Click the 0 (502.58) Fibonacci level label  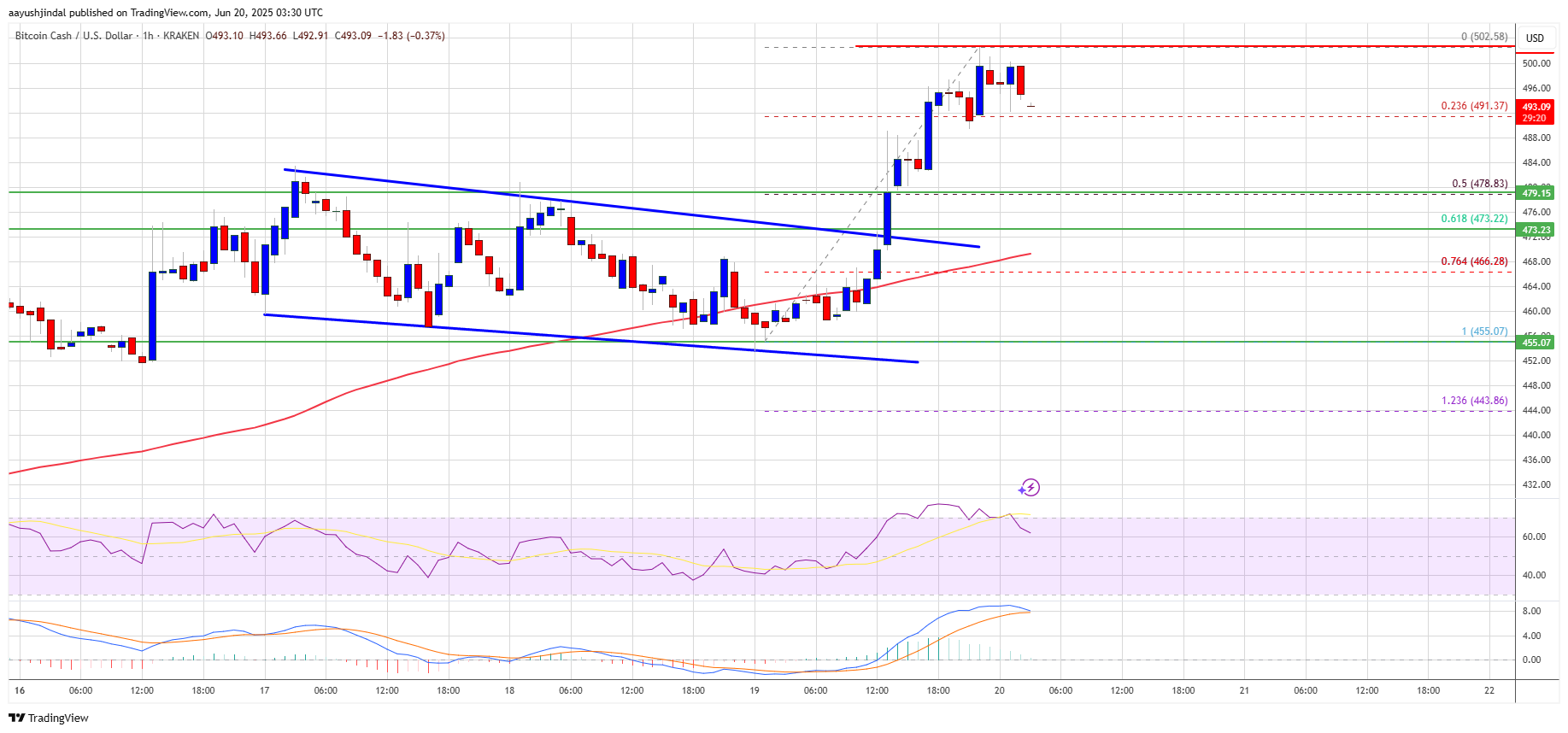(1483, 37)
